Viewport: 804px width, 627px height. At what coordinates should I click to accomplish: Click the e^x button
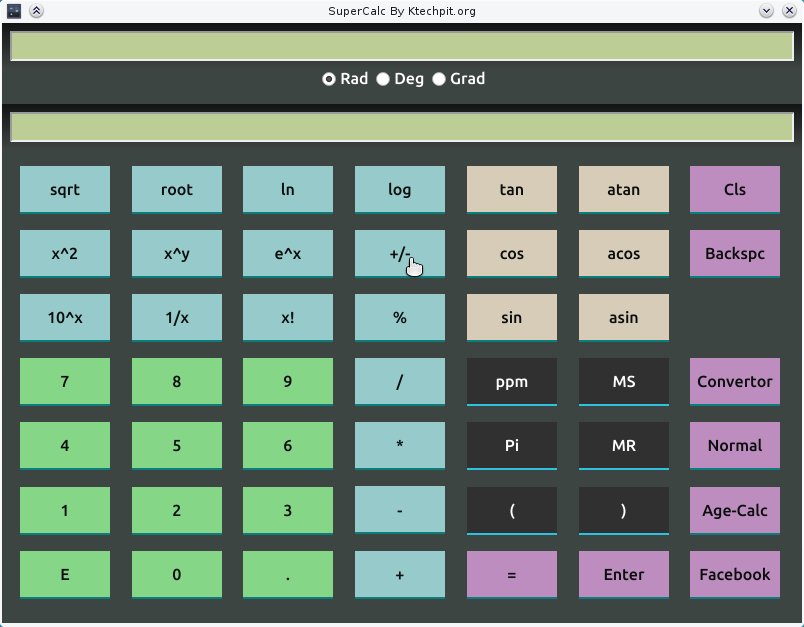coord(288,253)
